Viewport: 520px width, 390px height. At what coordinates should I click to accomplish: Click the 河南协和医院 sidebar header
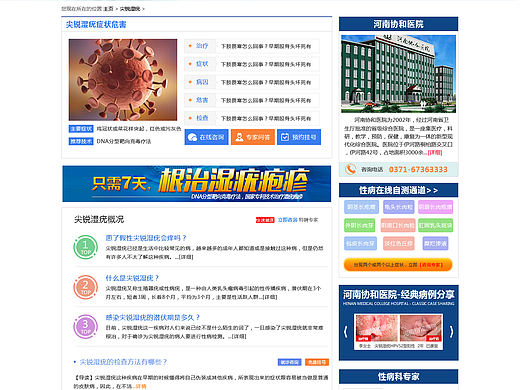[x=398, y=24]
